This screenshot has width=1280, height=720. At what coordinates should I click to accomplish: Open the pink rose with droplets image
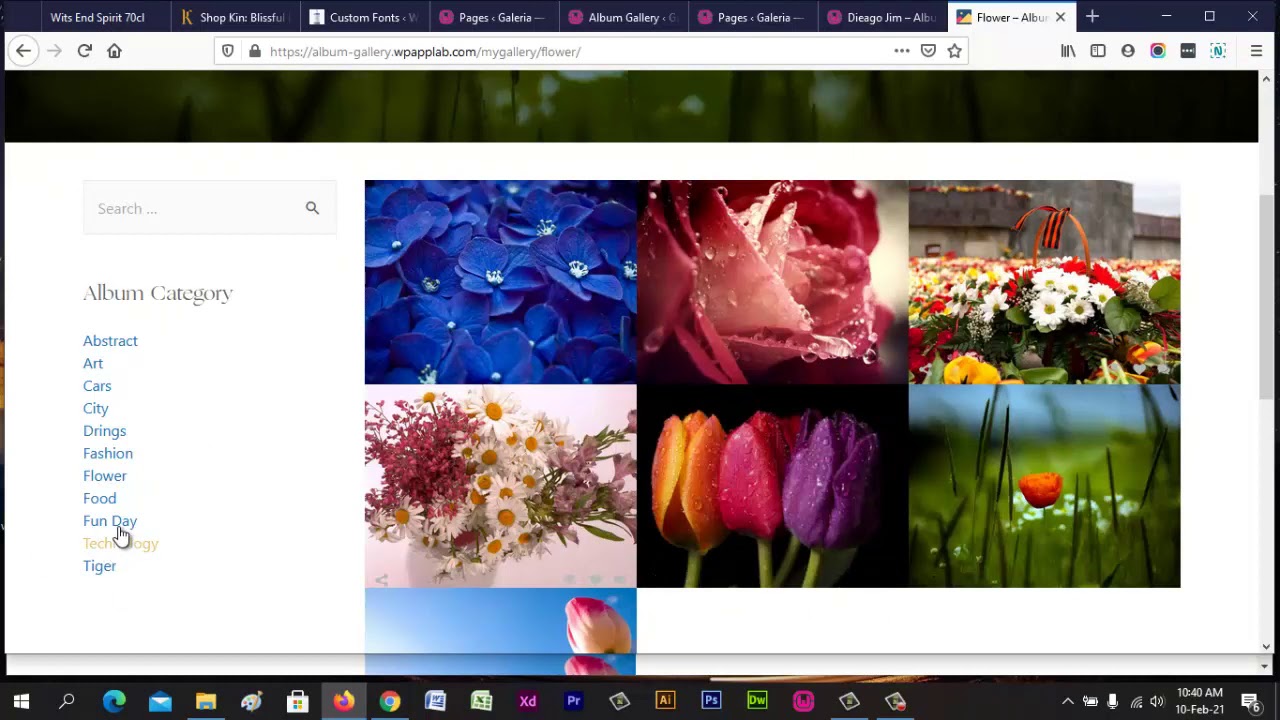tap(772, 282)
